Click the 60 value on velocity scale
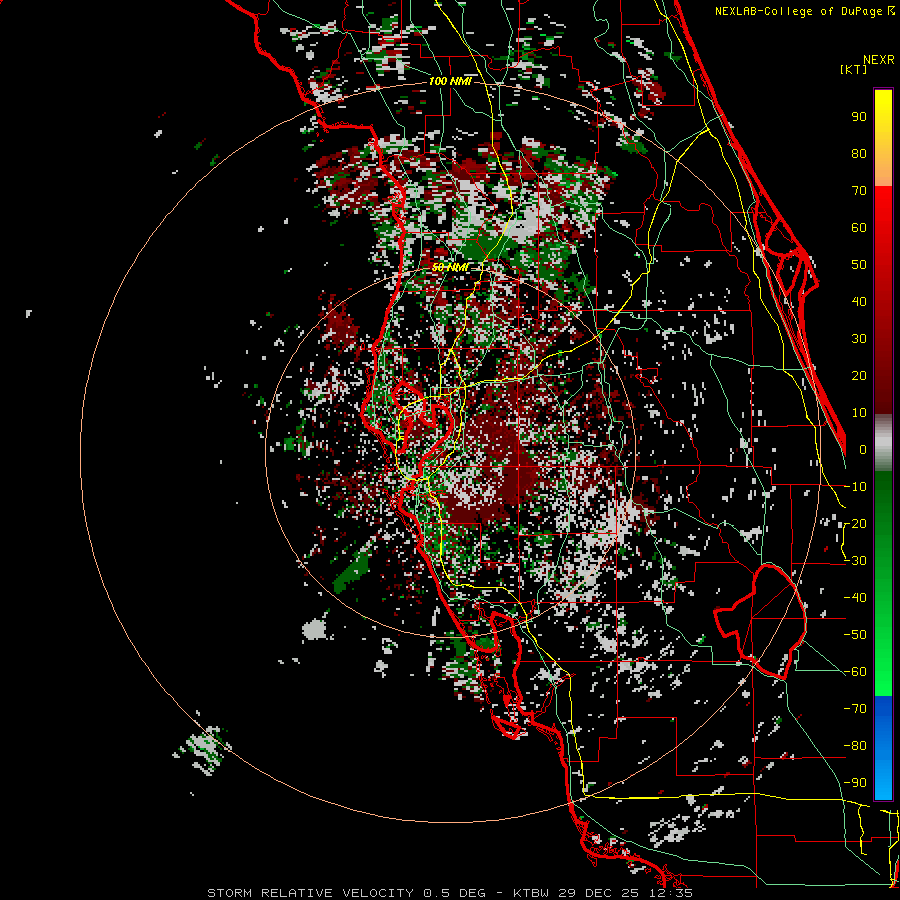 pos(859,228)
